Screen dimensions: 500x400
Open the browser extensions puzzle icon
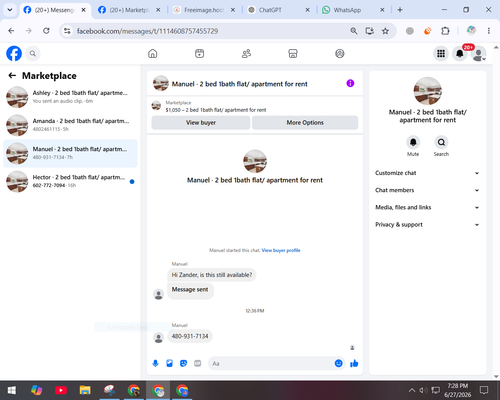(445, 31)
